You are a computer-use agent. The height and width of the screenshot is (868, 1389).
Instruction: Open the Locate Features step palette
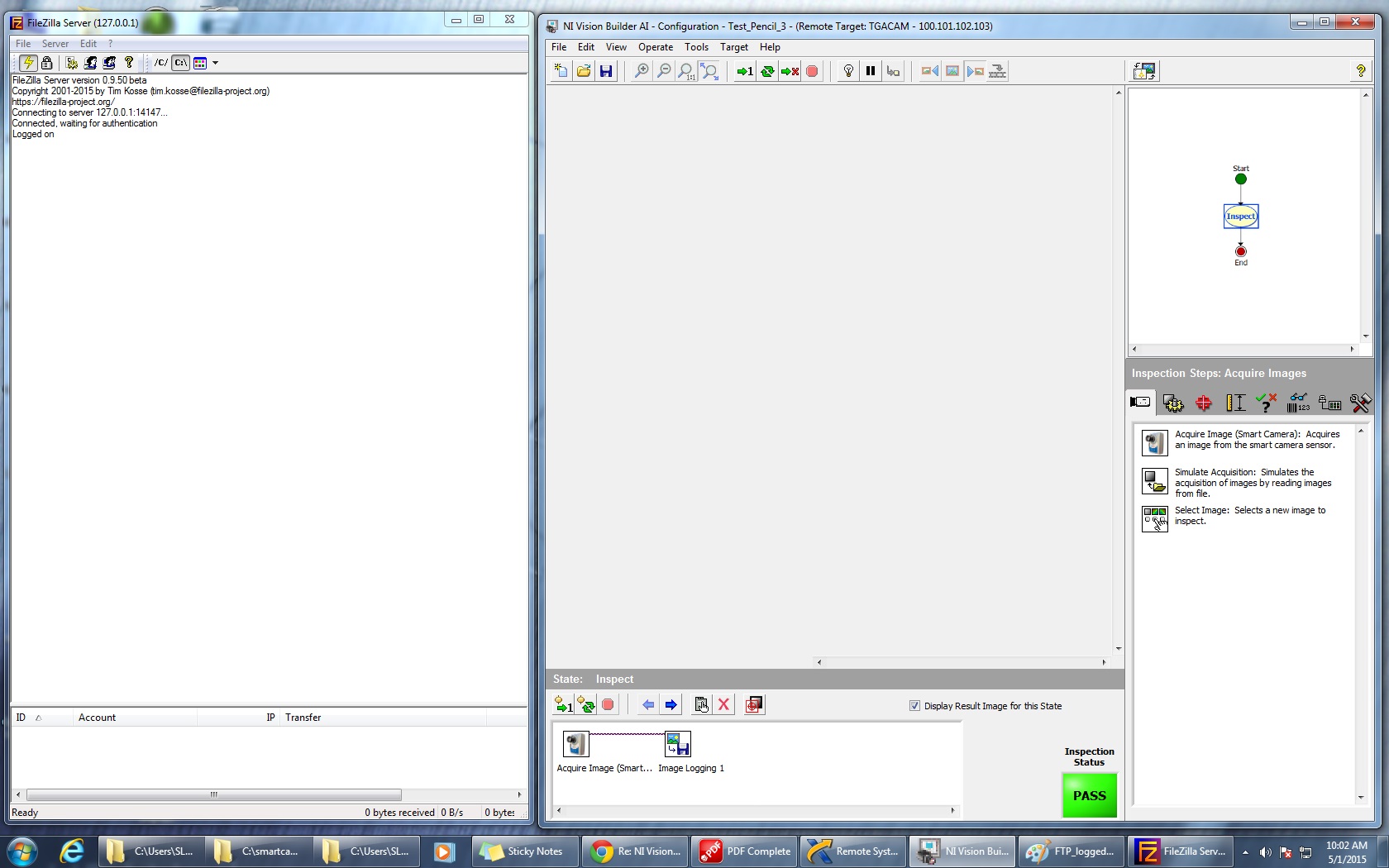tap(1204, 403)
